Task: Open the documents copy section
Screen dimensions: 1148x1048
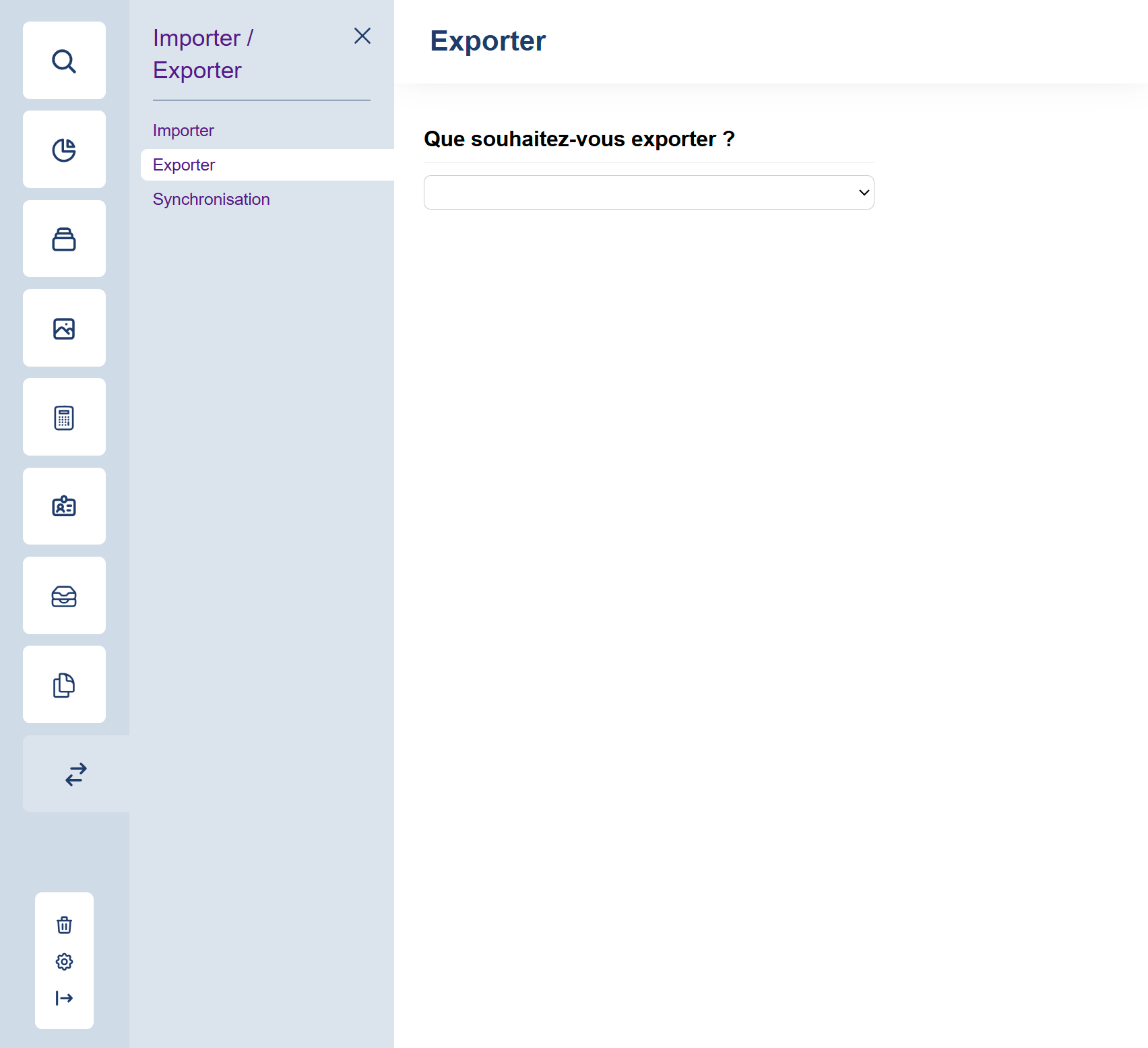Action: 64,685
